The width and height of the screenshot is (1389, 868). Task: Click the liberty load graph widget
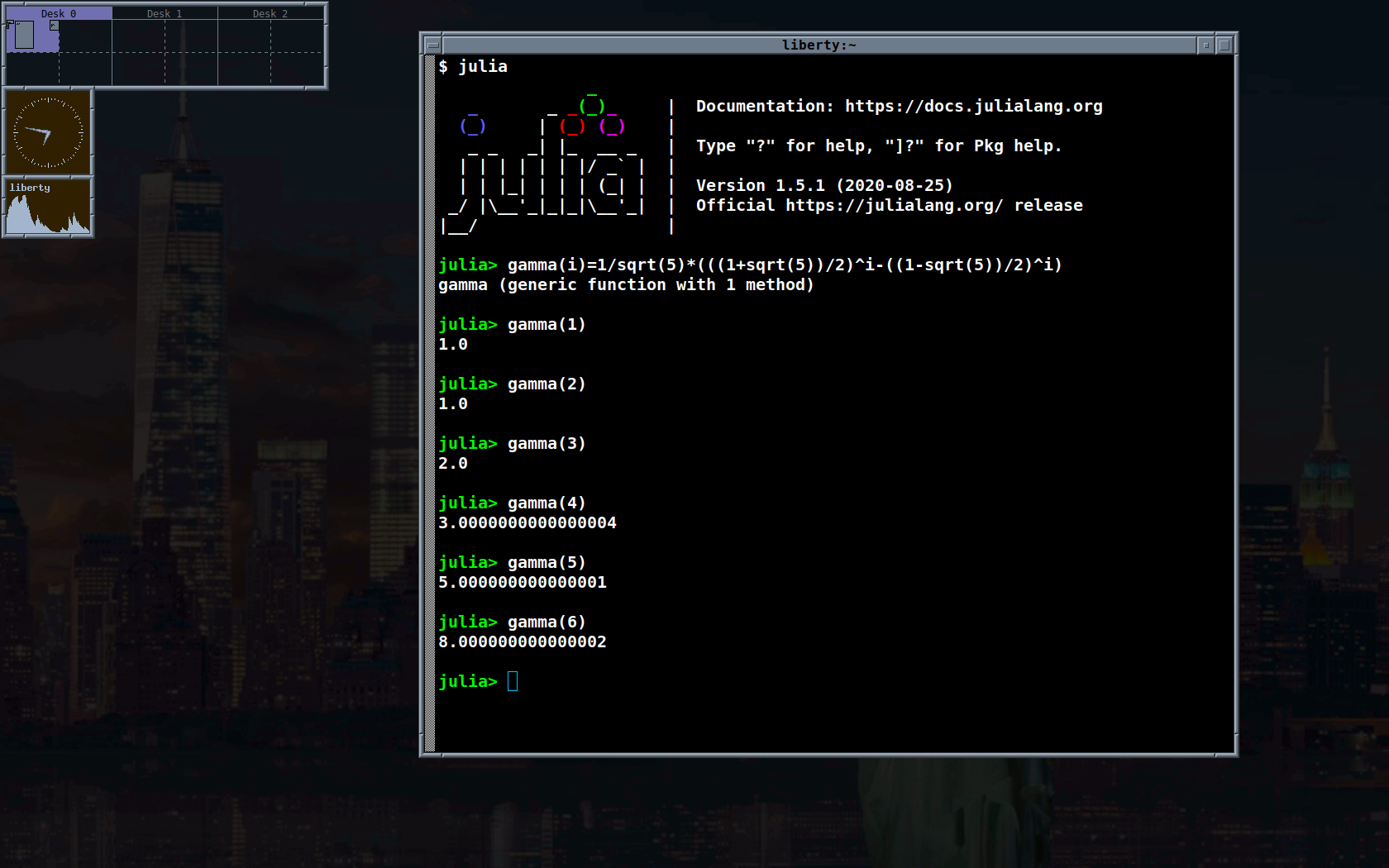click(x=48, y=207)
